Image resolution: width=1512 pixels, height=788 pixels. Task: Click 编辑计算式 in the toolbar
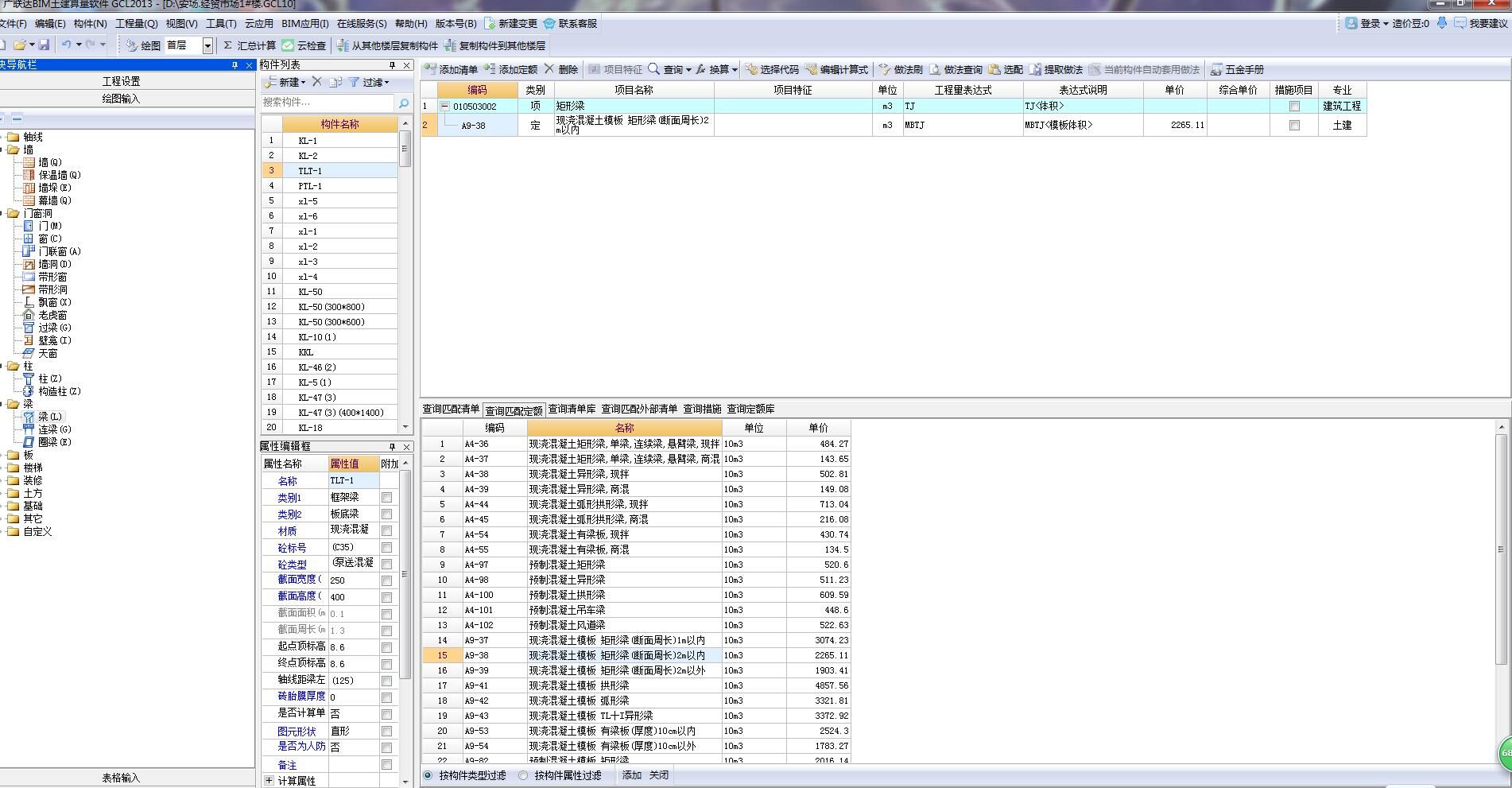tap(836, 69)
